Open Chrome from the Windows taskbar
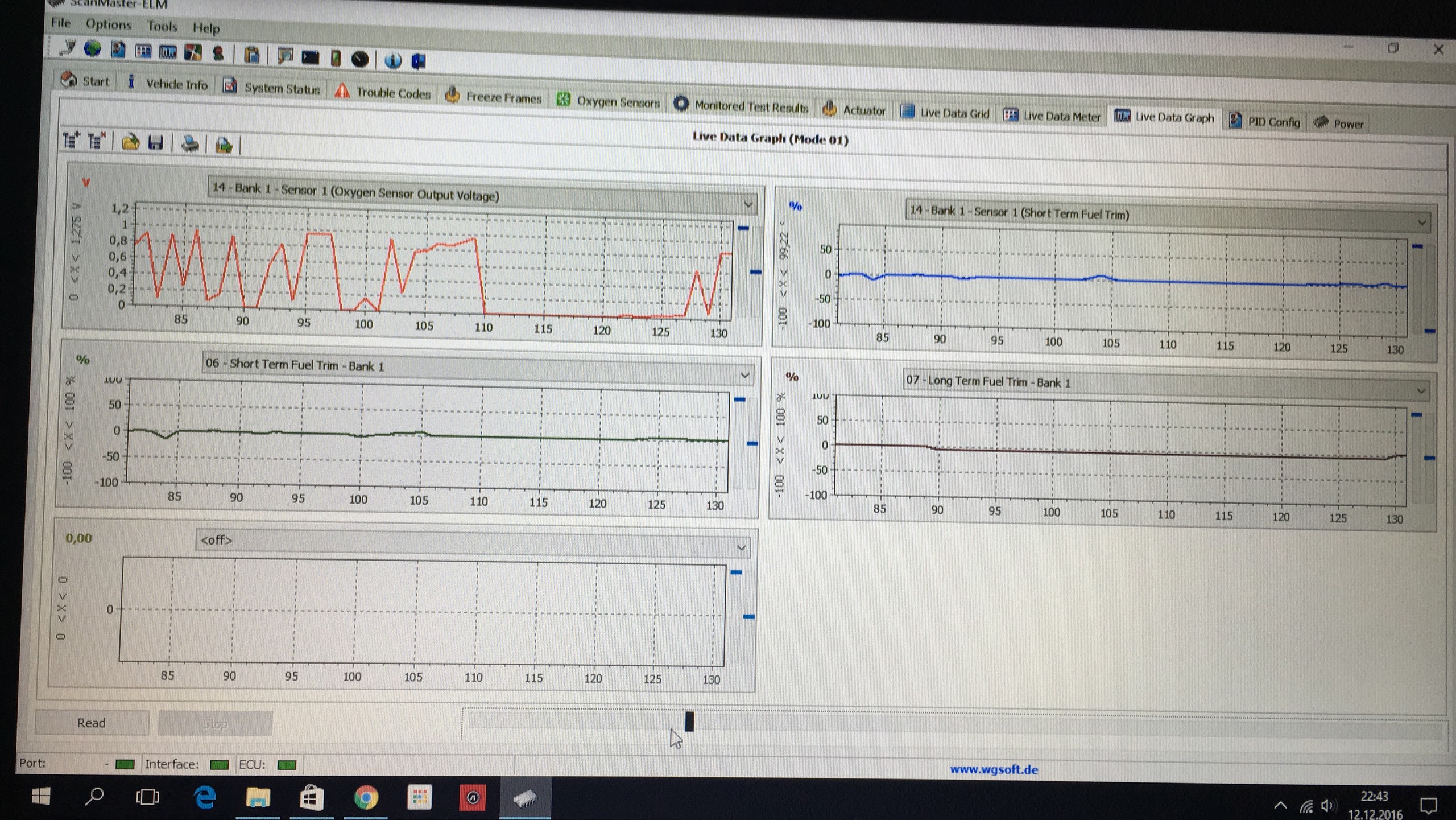This screenshot has height=820, width=1456. [366, 798]
